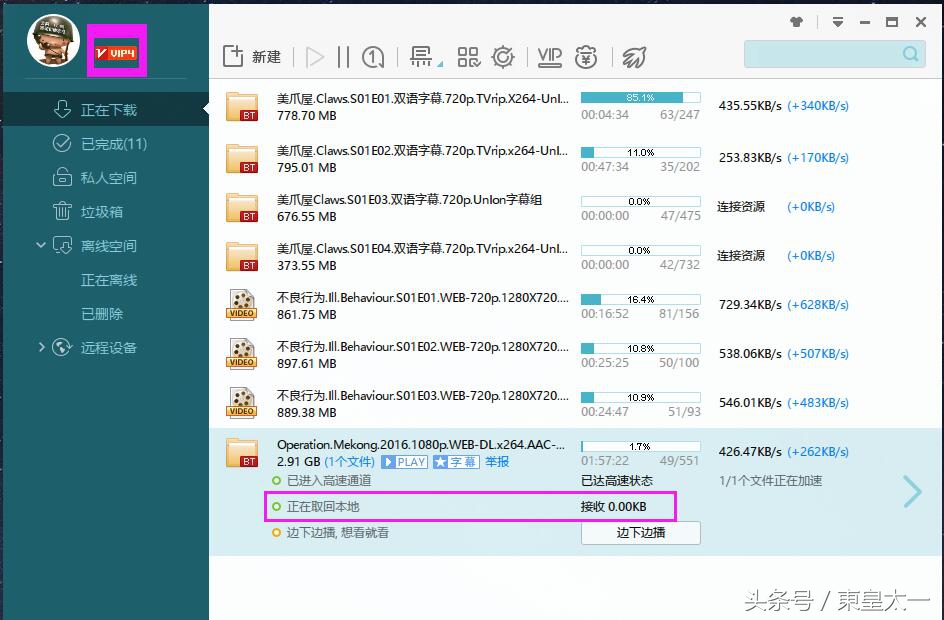Open the scheduled task clock icon
The image size is (944, 620).
[373, 57]
